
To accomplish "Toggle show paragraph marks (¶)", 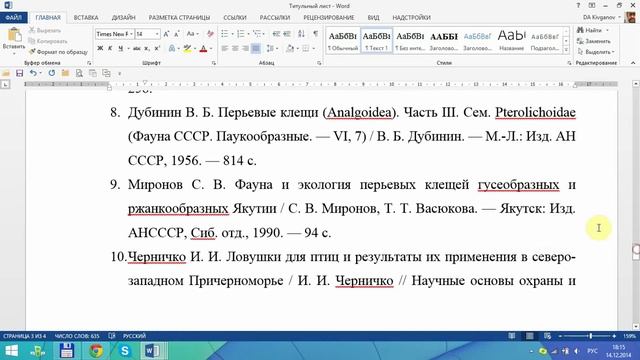I will [x=316, y=34].
